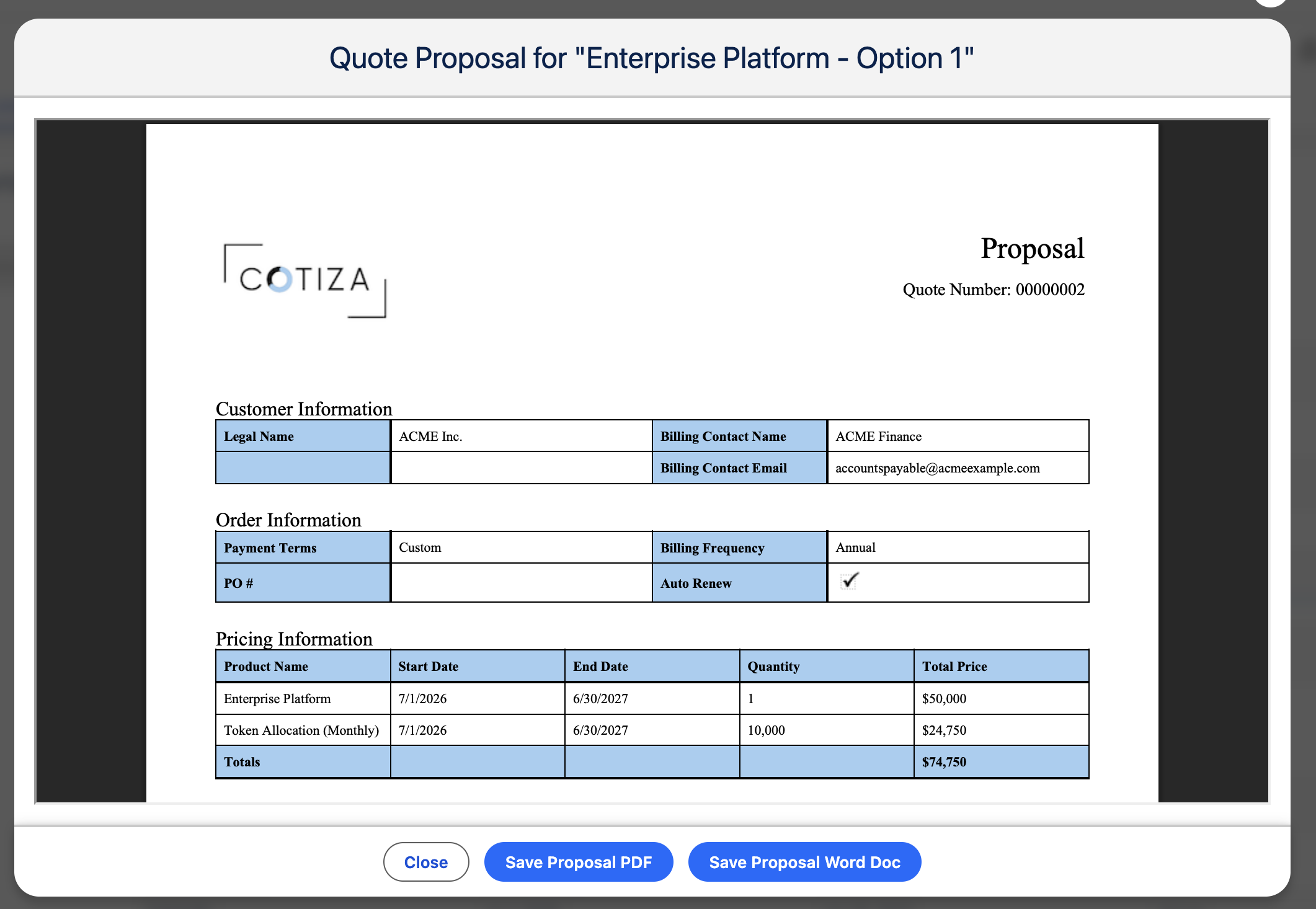The width and height of the screenshot is (1316, 909).
Task: Click Enterprise Platform start date 7/1/2026
Action: pos(423,699)
